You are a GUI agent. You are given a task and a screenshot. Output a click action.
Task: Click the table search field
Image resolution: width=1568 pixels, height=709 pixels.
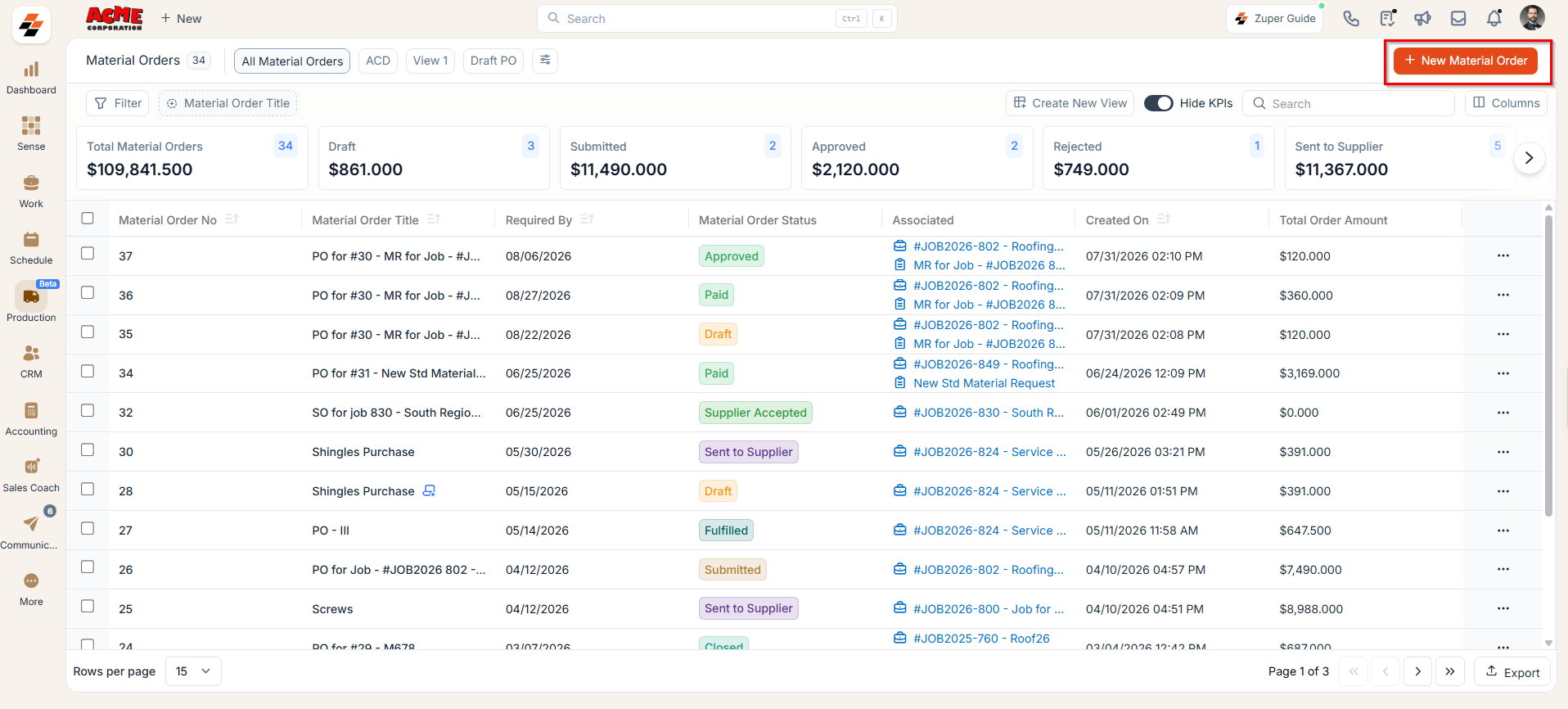pos(1349,103)
